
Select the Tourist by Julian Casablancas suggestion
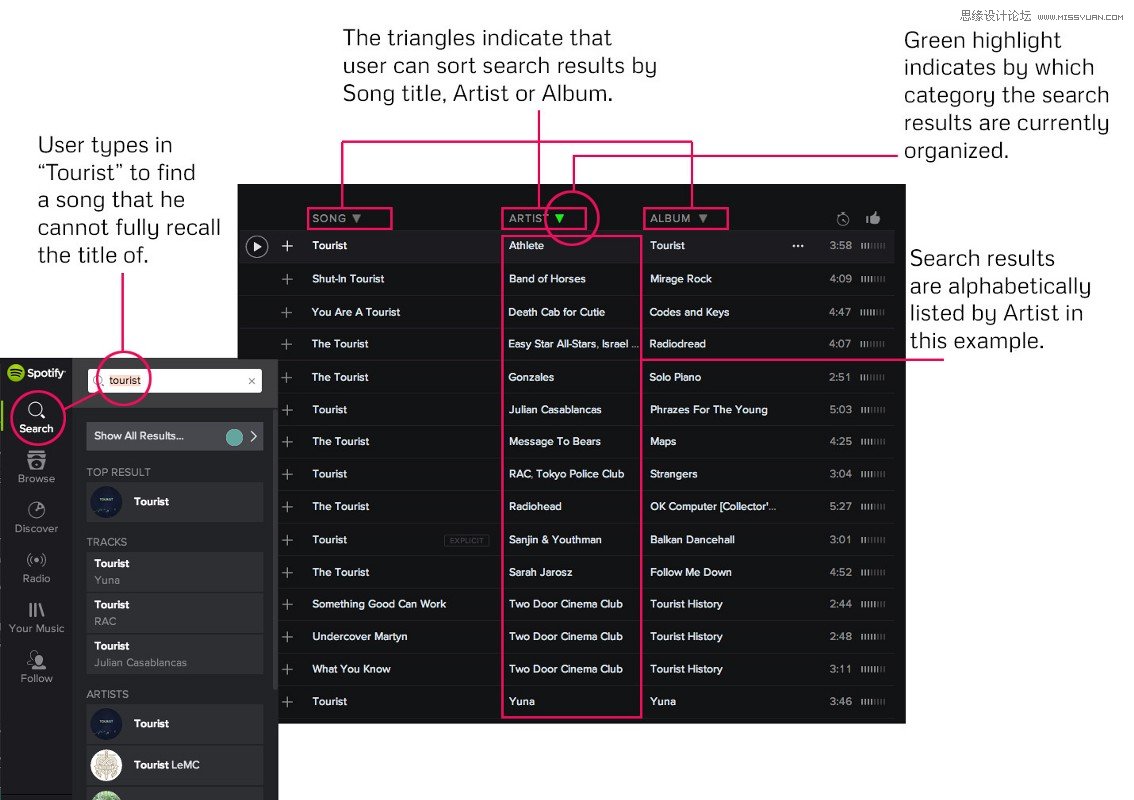click(x=174, y=654)
